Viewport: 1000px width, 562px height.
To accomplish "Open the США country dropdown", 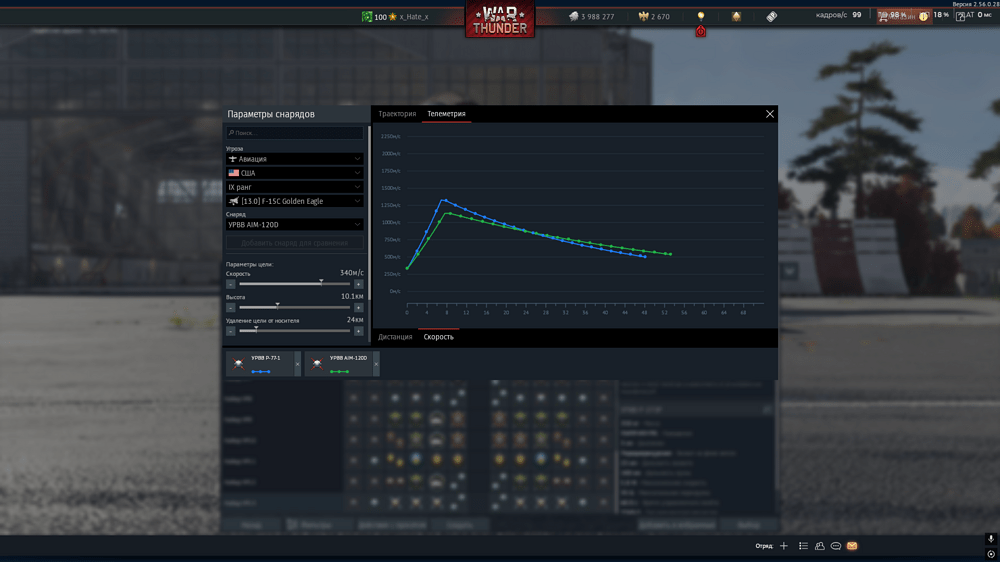I will (x=295, y=173).
